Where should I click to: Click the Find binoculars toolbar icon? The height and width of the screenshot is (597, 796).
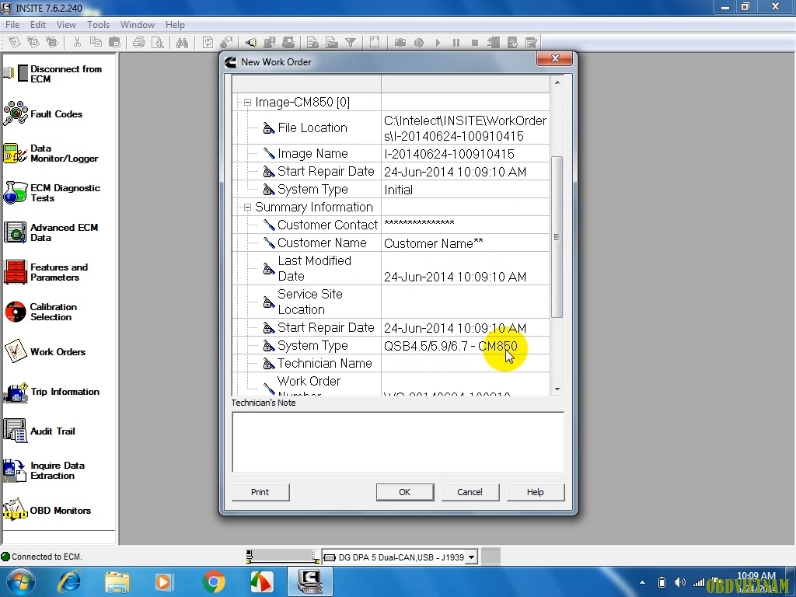point(182,43)
